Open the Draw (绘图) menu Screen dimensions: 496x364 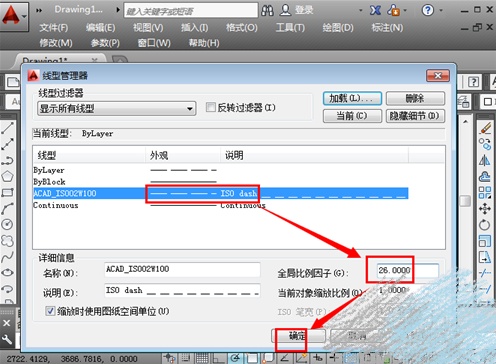338,28
